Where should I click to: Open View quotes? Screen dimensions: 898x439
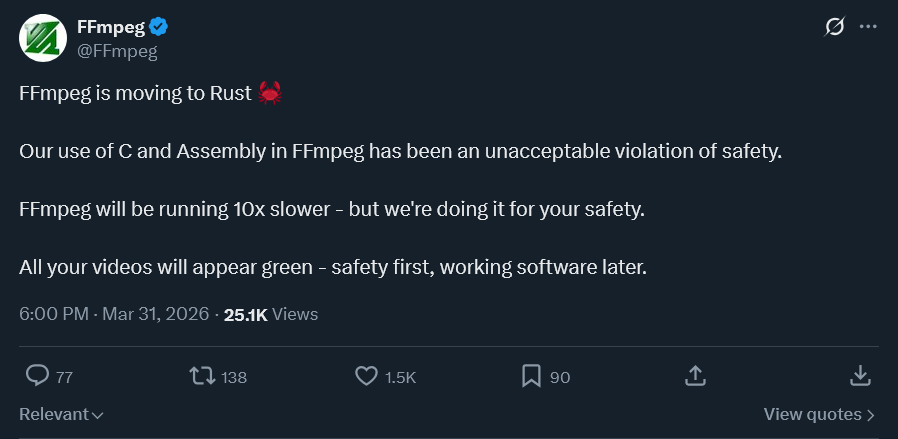(819, 414)
